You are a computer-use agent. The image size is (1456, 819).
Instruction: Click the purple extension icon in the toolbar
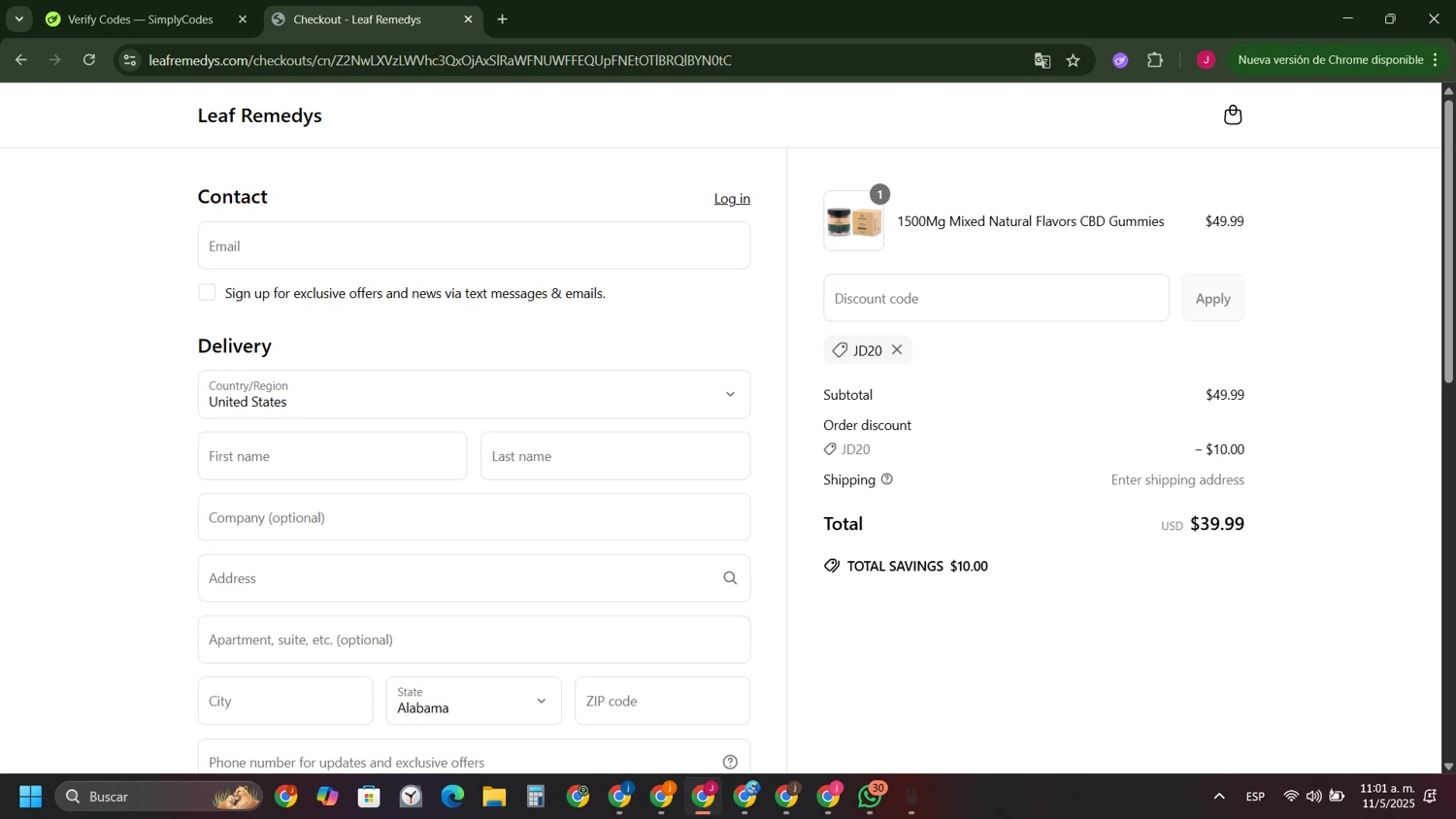tap(1120, 60)
